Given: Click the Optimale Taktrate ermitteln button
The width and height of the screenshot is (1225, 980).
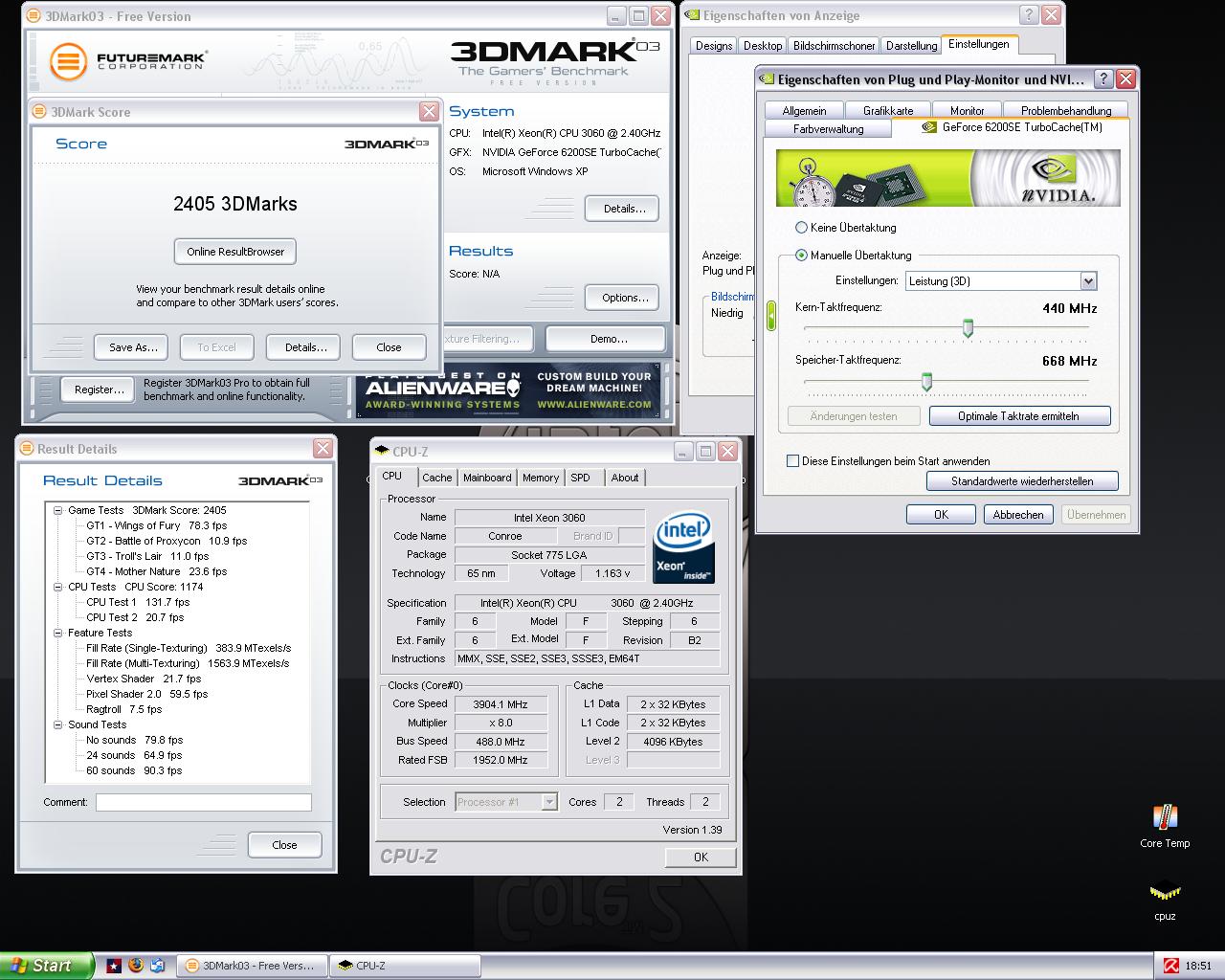Looking at the screenshot, I should tap(1018, 416).
